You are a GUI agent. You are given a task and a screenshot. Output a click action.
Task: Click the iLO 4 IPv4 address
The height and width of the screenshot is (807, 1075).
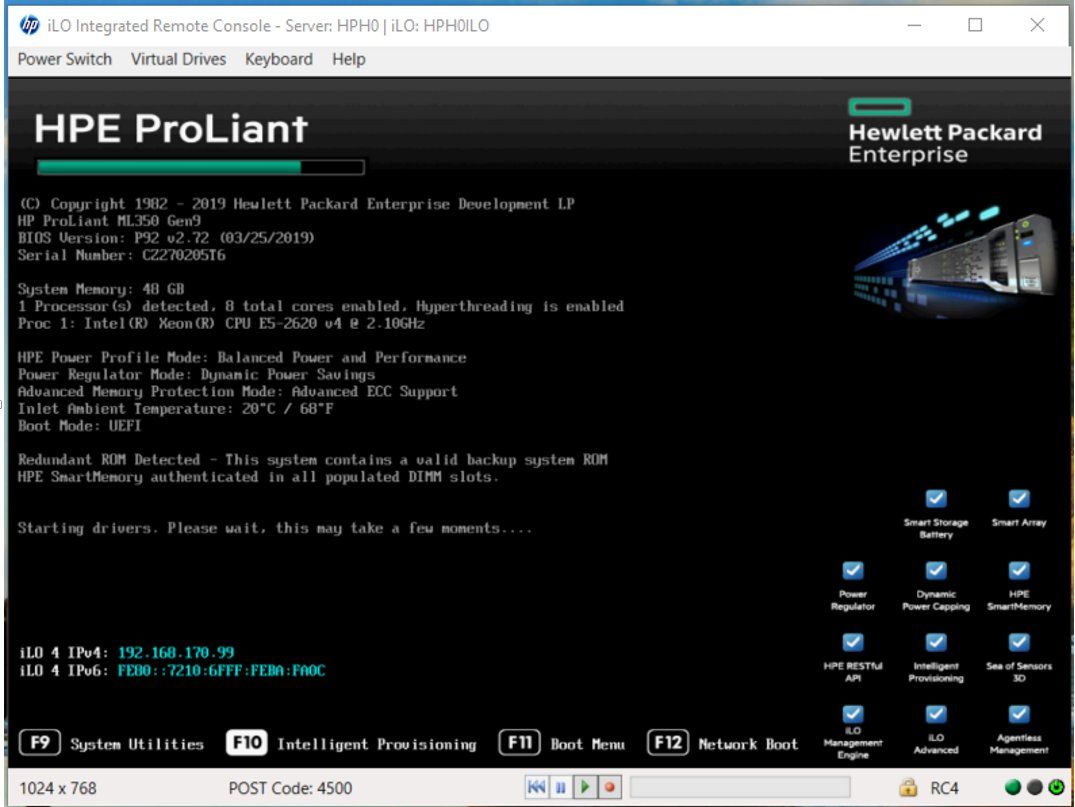[x=176, y=652]
